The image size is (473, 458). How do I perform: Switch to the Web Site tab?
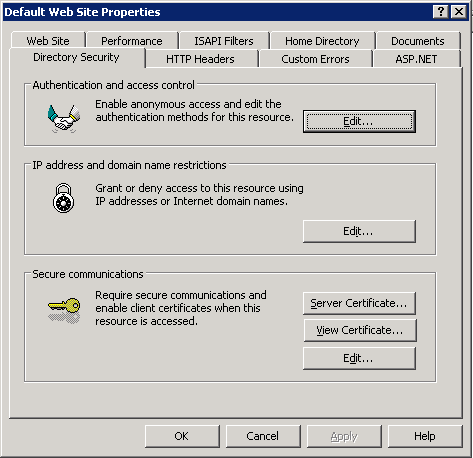48,41
